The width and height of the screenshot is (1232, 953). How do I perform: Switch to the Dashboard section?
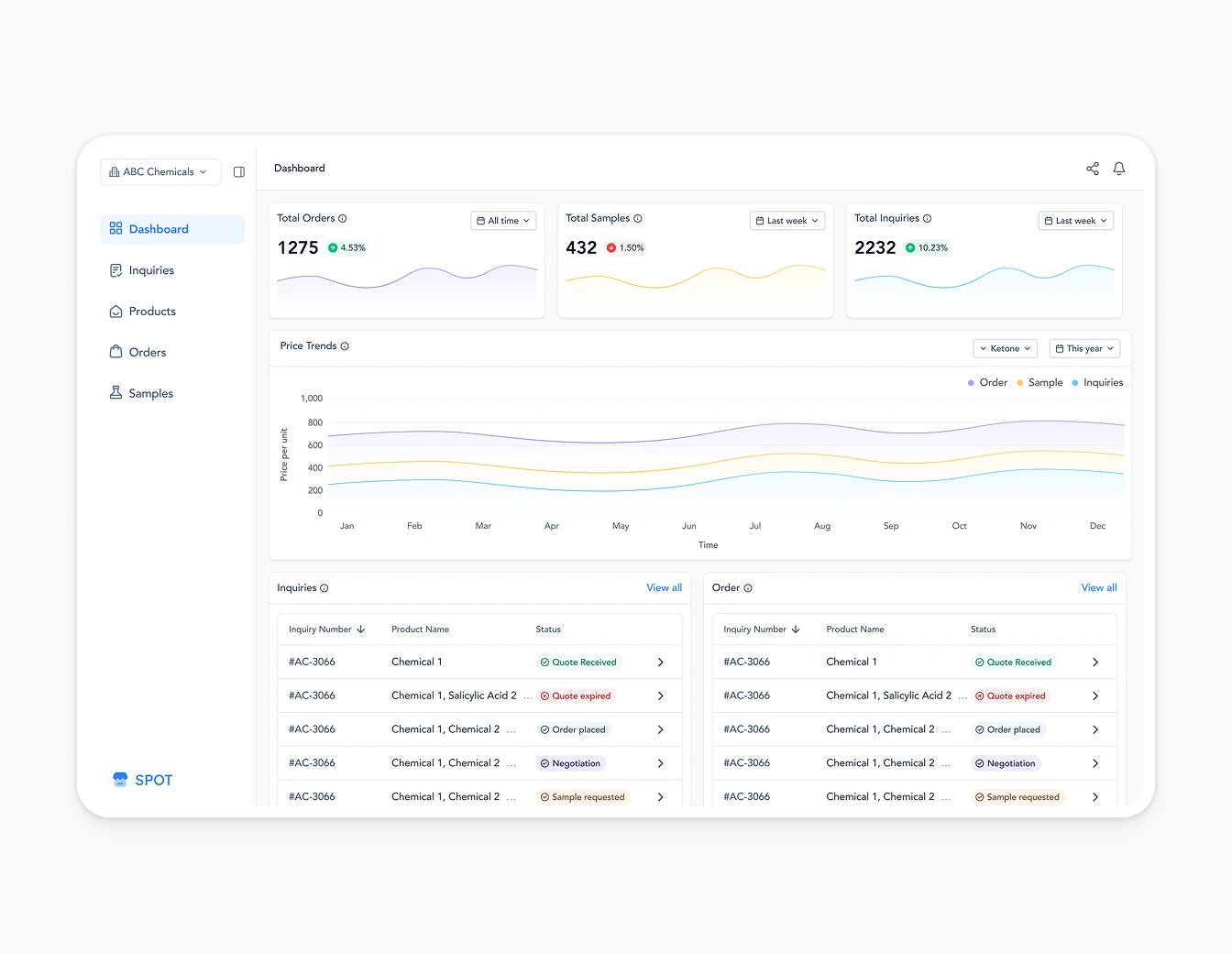(159, 228)
